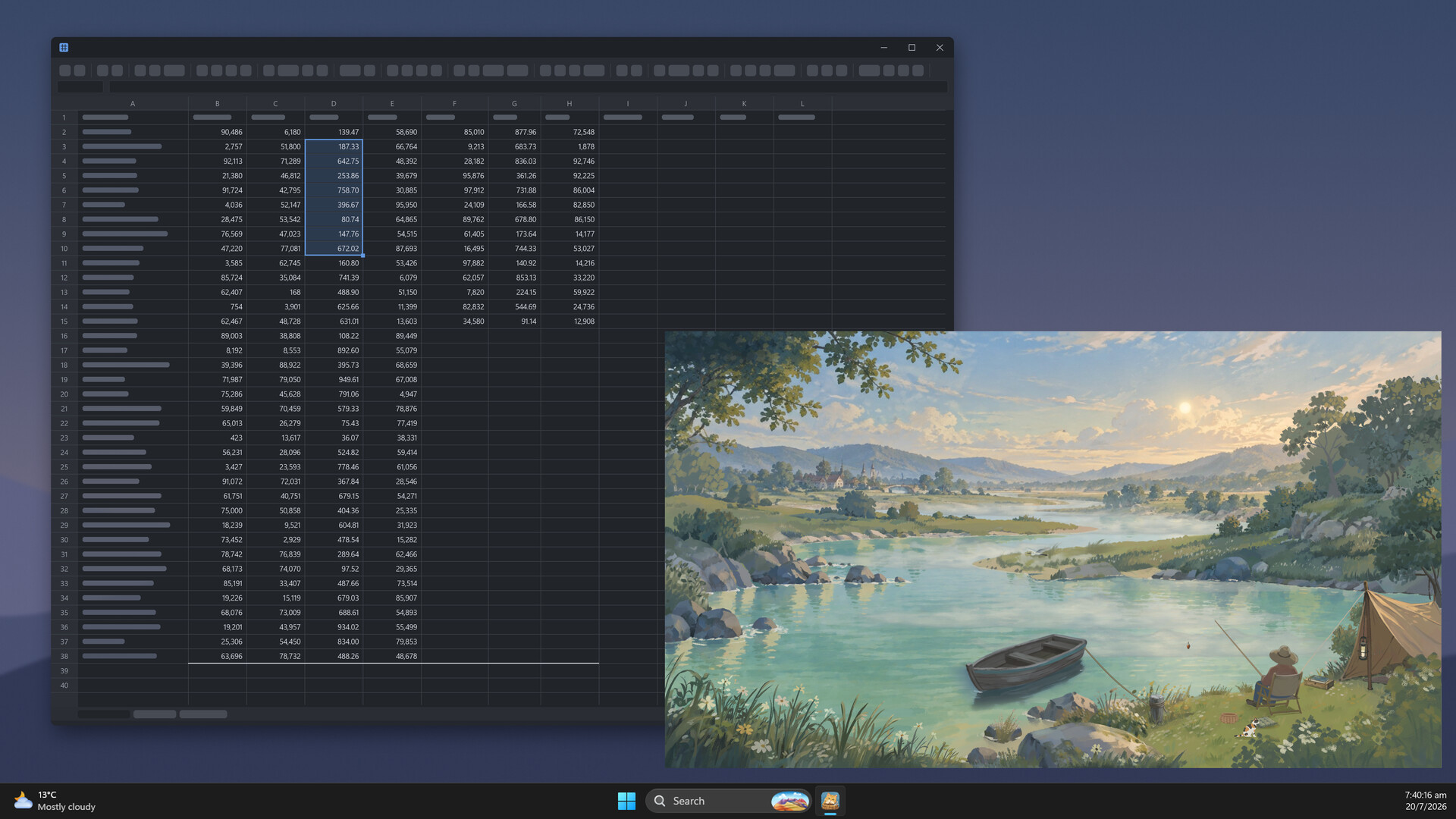Click cell containing 34,580
The height and width of the screenshot is (819, 1456).
pos(454,322)
